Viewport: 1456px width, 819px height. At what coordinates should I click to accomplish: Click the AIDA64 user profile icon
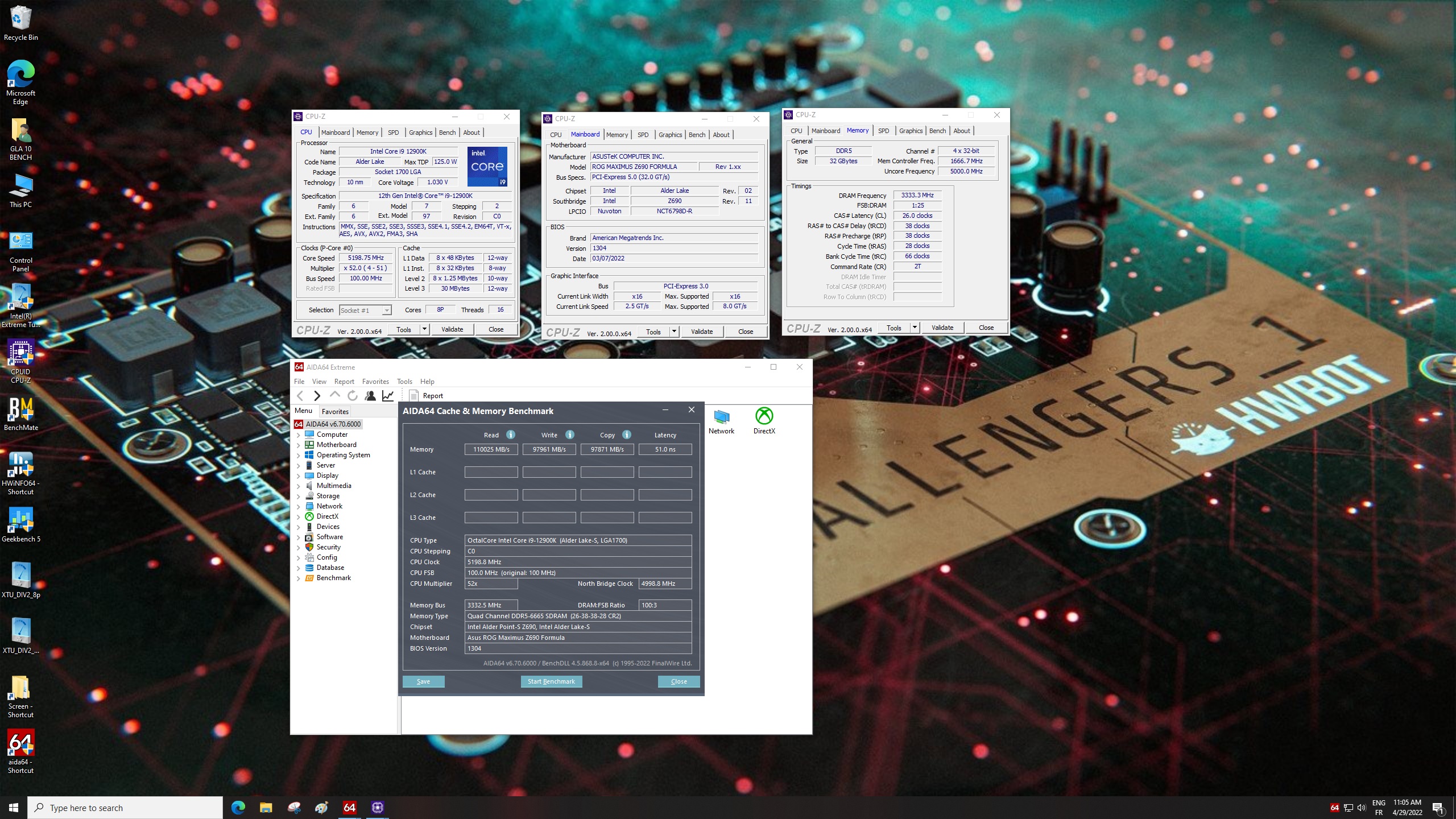(370, 396)
